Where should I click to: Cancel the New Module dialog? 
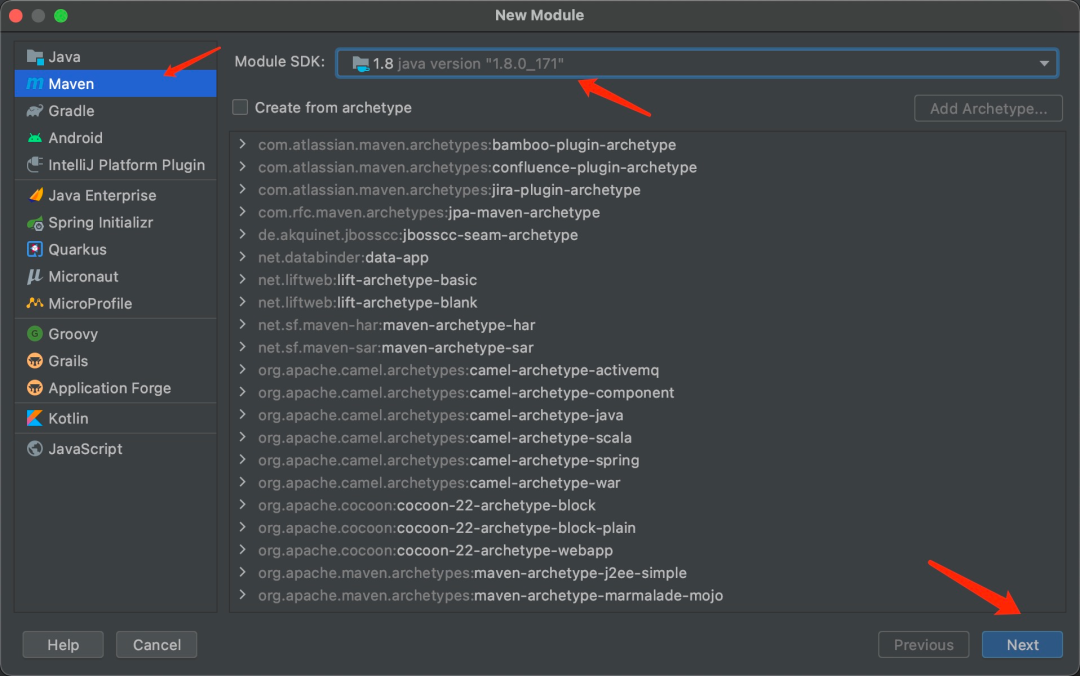(x=156, y=644)
